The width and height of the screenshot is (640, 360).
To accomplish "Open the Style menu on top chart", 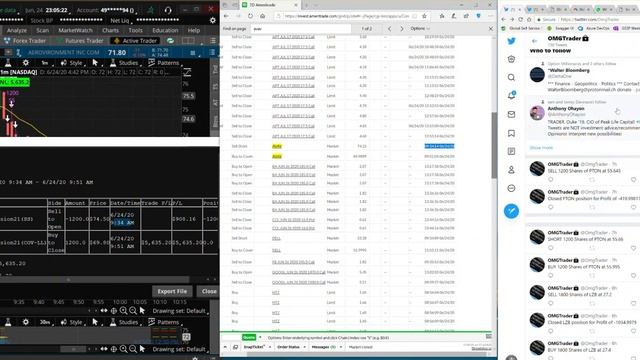I will pyautogui.click(x=72, y=63).
